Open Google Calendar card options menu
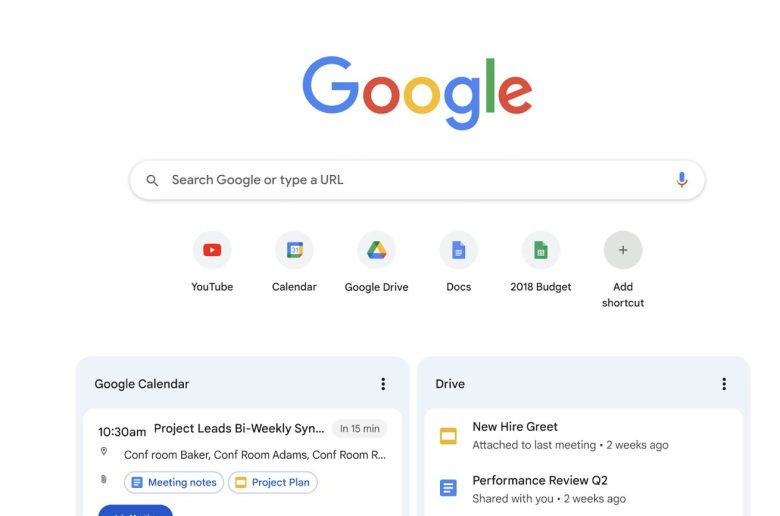The width and height of the screenshot is (780, 516). click(383, 384)
